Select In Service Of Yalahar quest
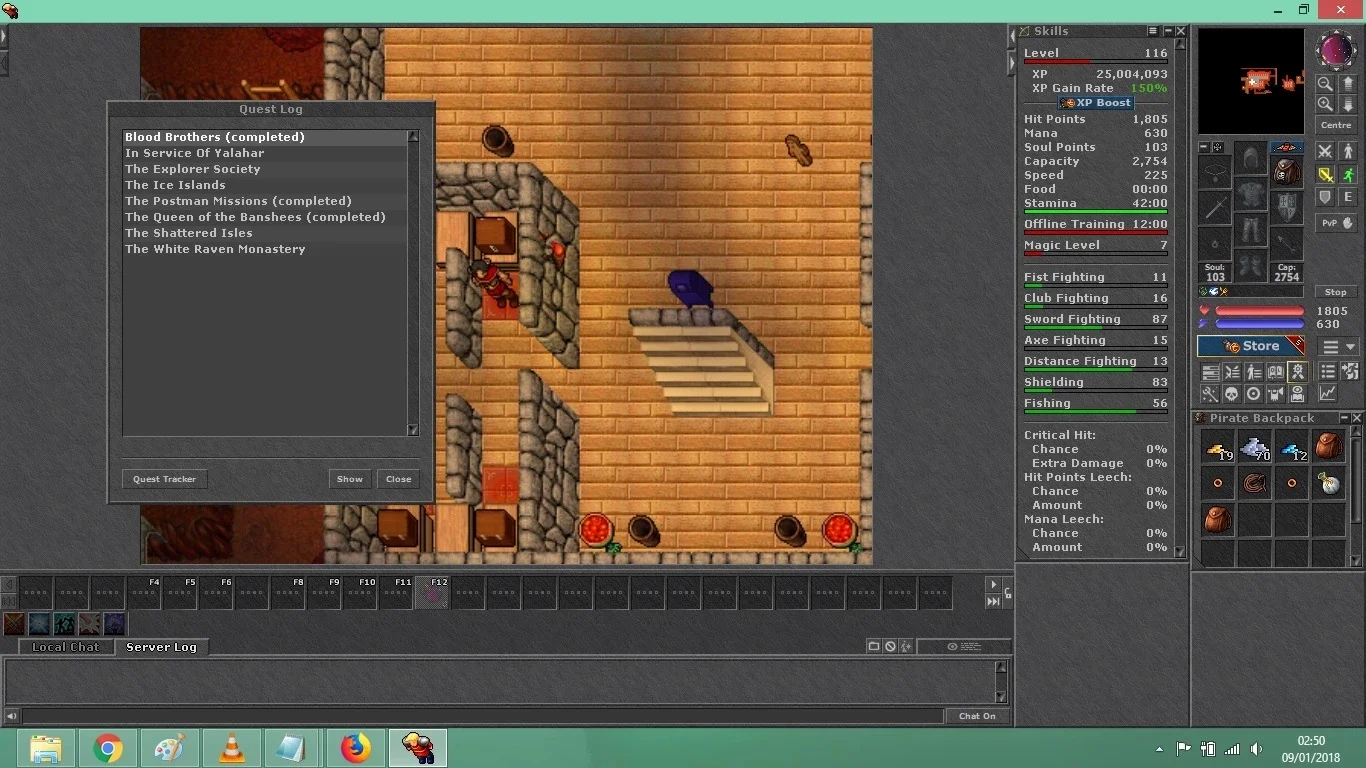This screenshot has height=768, width=1366. tap(265, 153)
